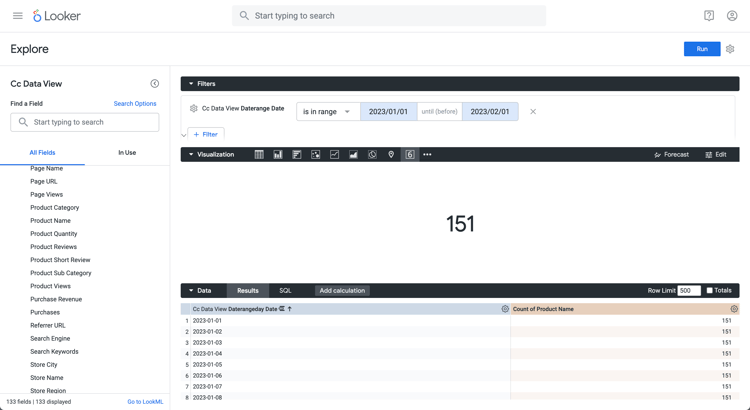
Task: Edit the Row Limit field
Action: [x=689, y=290]
